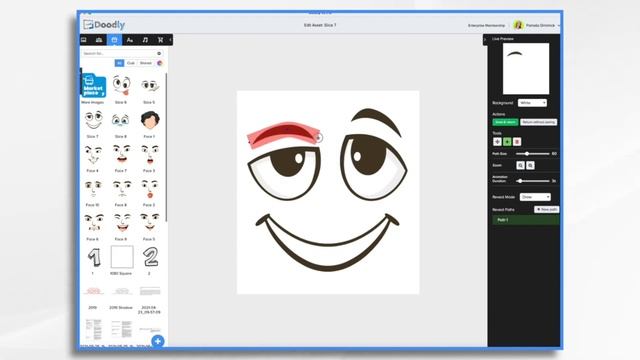Screen dimensions: 640x360
Task: Pick the Face 7 thumbnail
Action: click(121, 155)
